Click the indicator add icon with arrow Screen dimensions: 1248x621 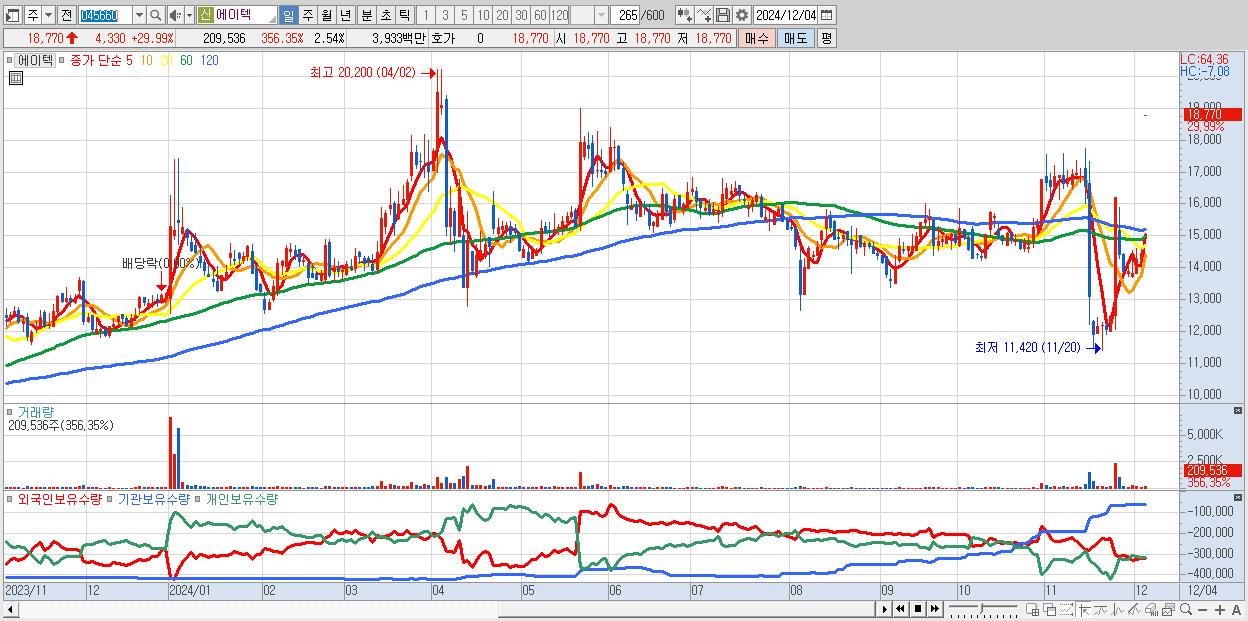684,15
